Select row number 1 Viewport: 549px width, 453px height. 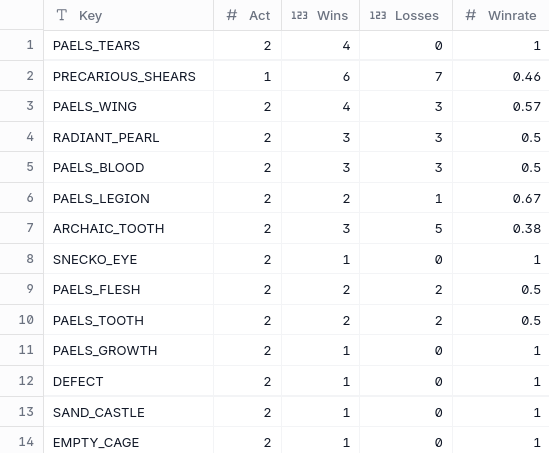30,45
